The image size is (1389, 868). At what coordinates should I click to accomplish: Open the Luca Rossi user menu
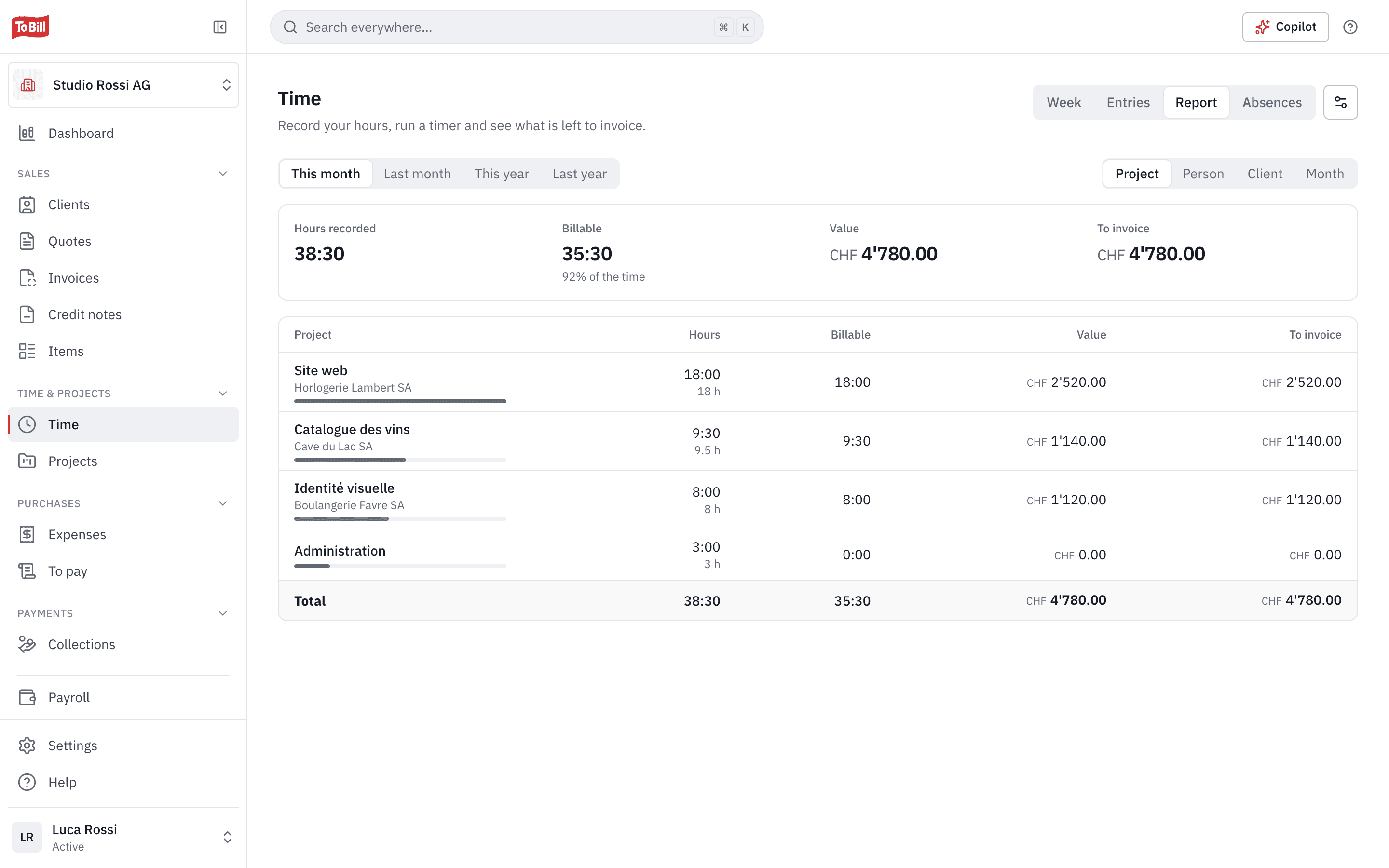click(123, 837)
